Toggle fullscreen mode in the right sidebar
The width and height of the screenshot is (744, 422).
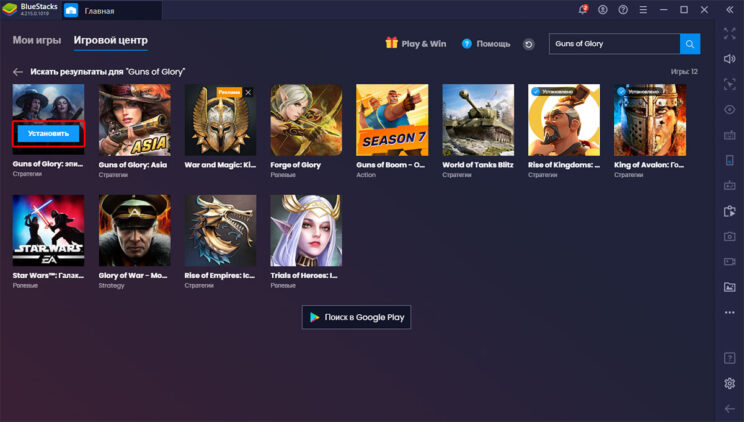729,33
